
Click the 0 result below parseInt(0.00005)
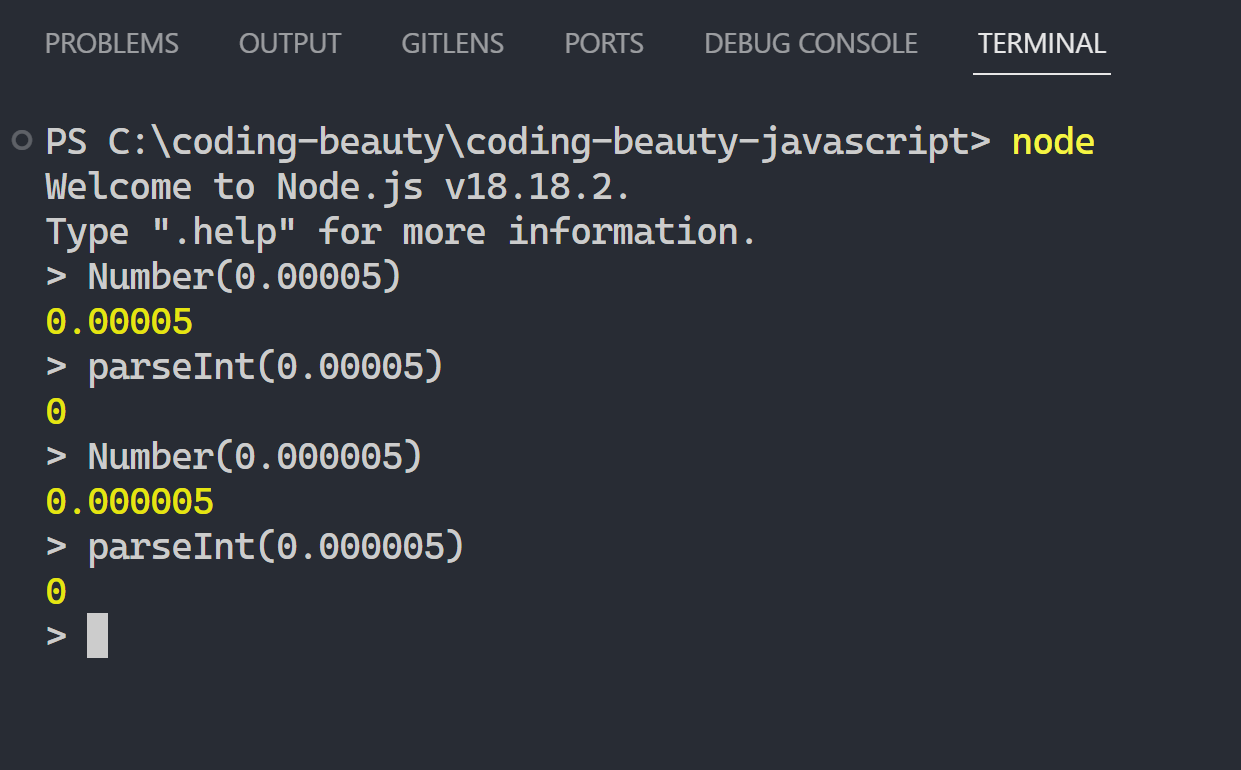coord(56,412)
